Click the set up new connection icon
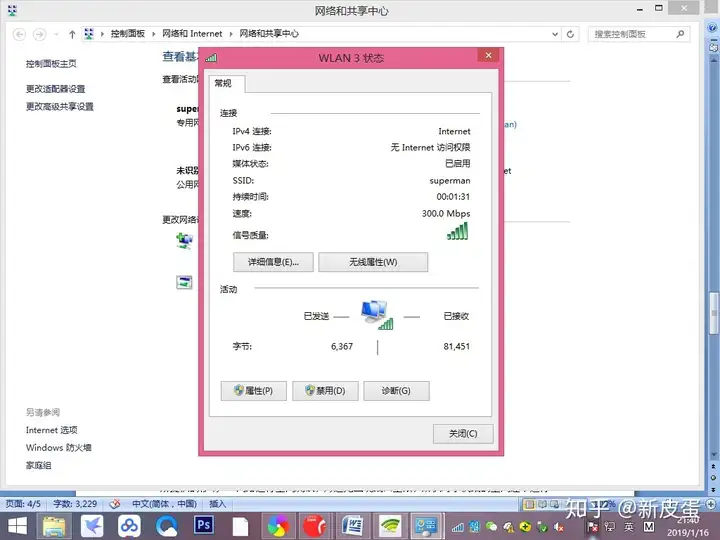 [185, 240]
